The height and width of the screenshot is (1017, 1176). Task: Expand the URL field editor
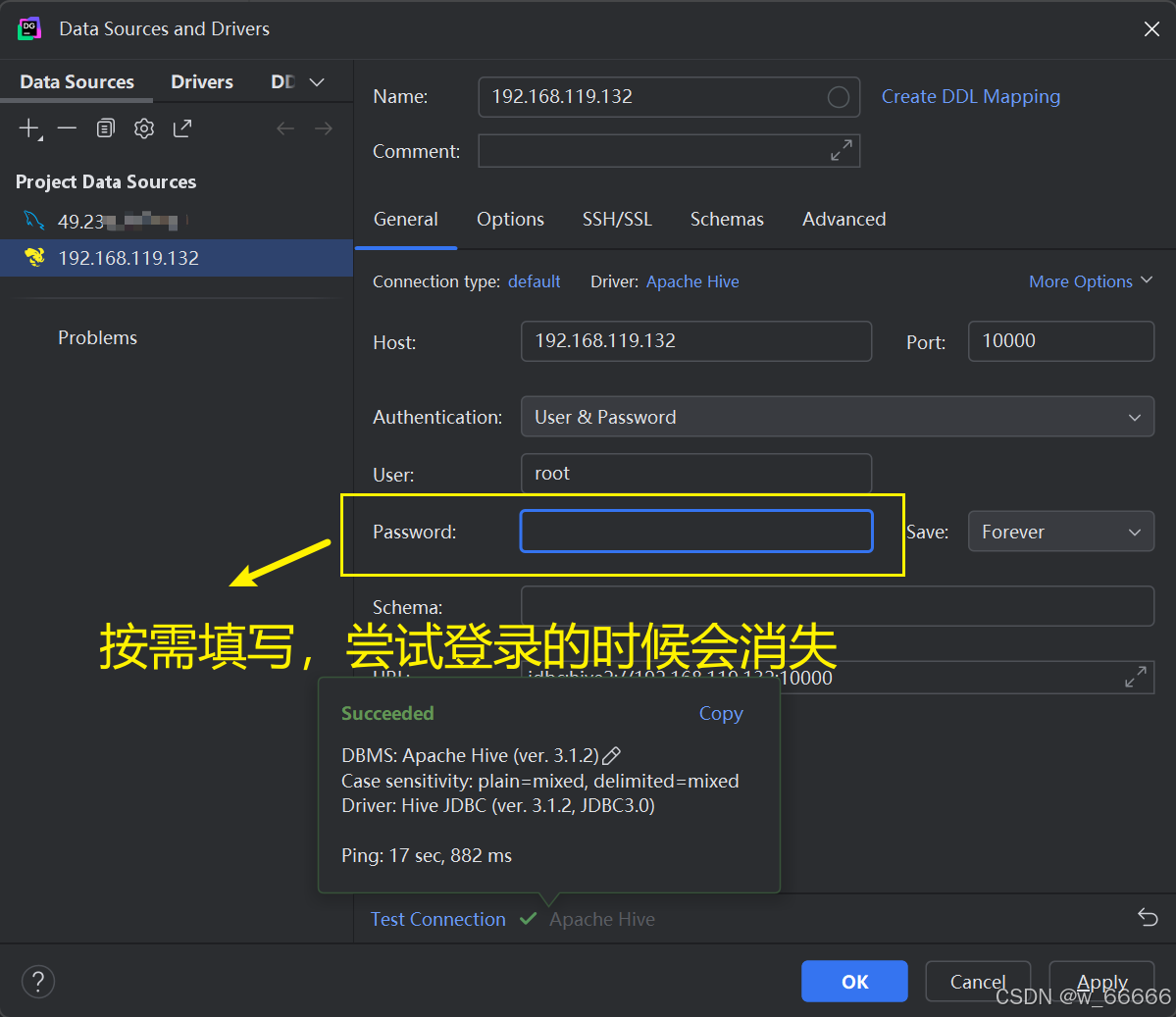tap(1136, 677)
